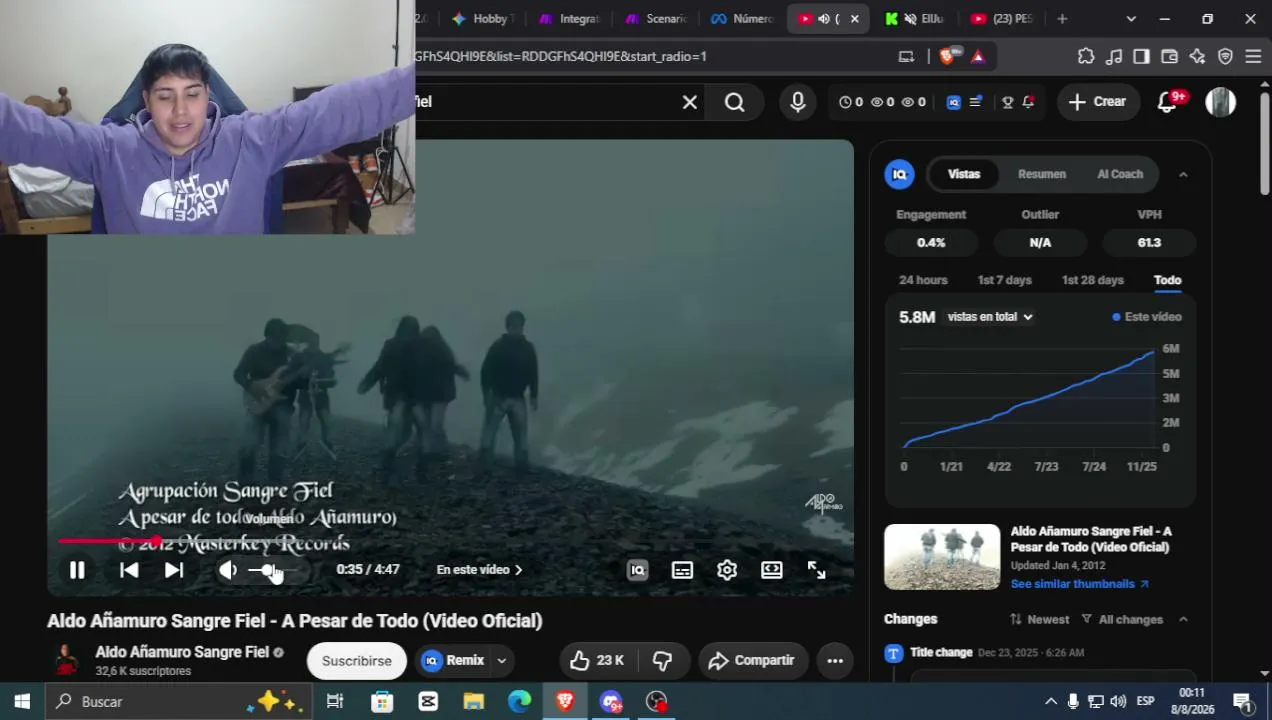This screenshot has width=1272, height=720.
Task: Pause the video with the pause button
Action: pyautogui.click(x=77, y=570)
